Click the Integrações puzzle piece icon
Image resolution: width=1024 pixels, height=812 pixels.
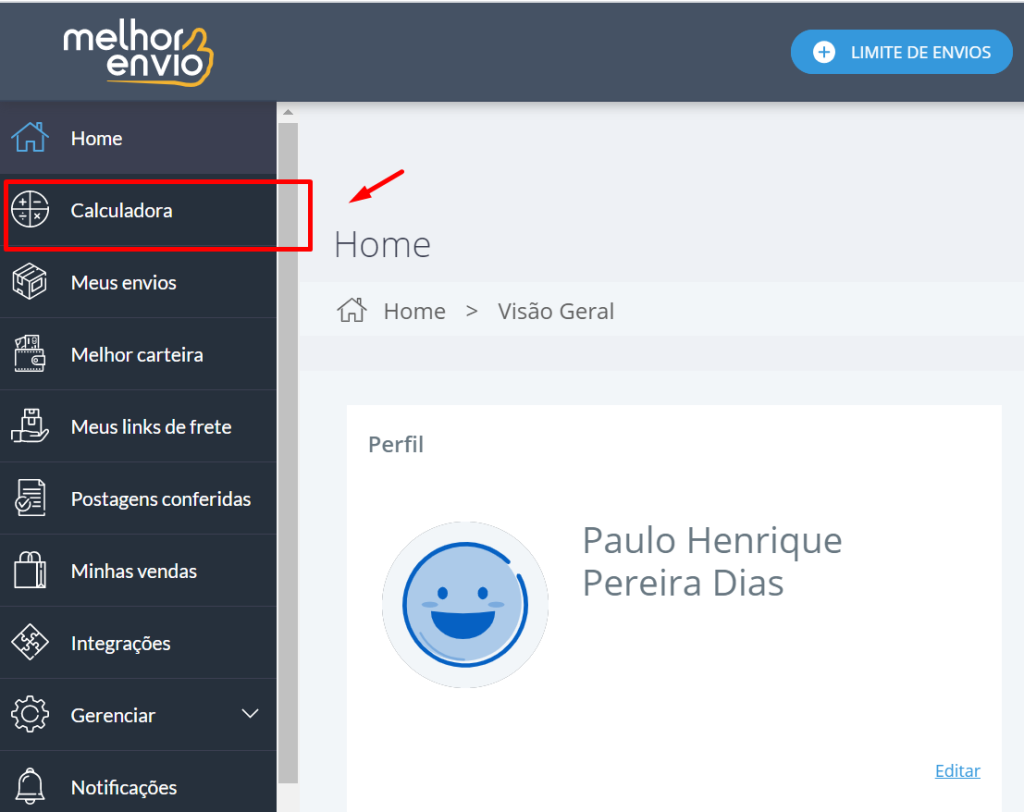pos(31,642)
